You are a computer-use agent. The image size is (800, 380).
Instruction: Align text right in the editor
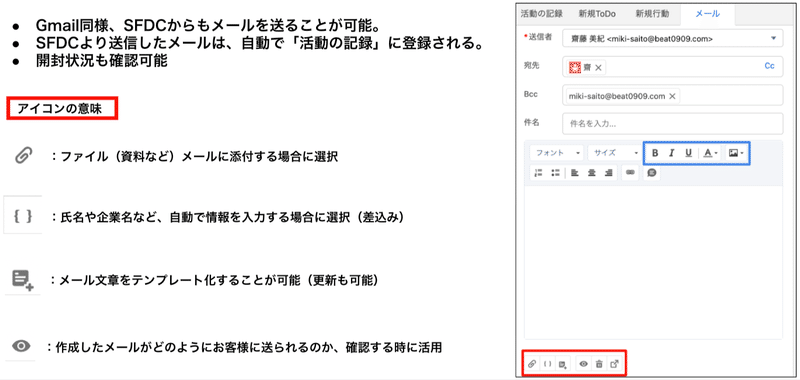point(608,173)
